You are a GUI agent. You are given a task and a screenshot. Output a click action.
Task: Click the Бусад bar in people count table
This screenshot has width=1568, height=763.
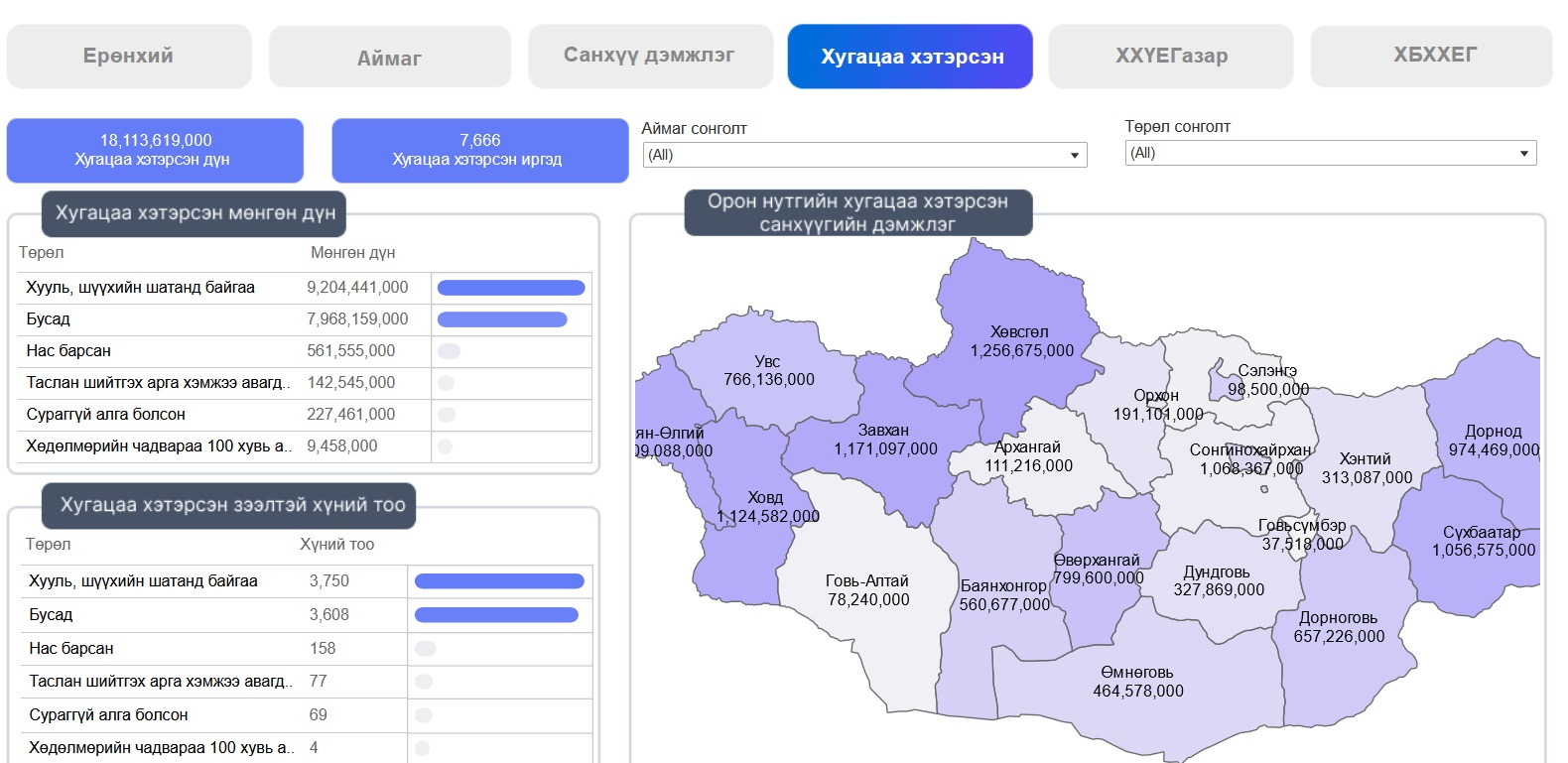(496, 615)
